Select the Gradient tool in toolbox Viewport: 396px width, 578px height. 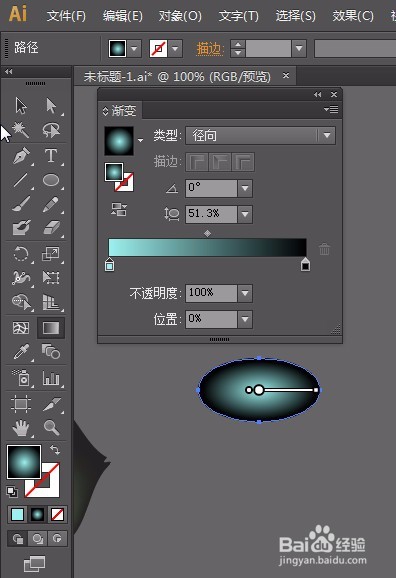51,328
